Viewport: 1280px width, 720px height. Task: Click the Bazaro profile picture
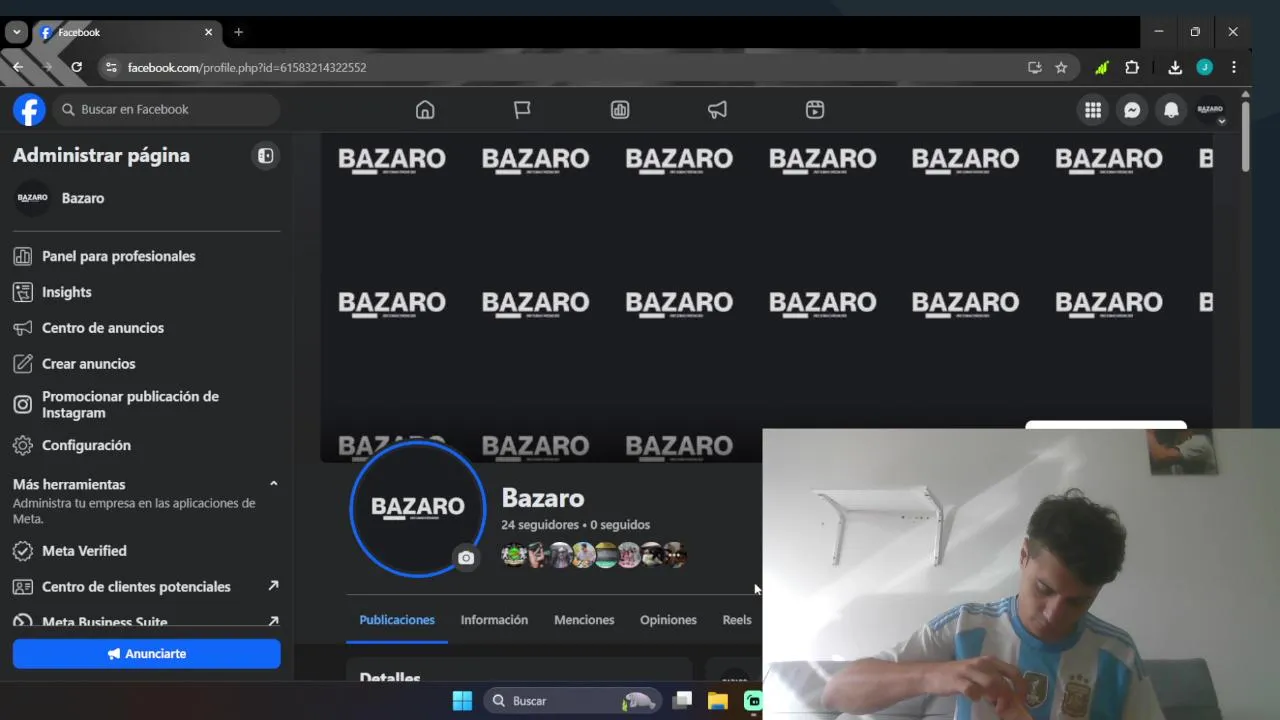pyautogui.click(x=418, y=508)
